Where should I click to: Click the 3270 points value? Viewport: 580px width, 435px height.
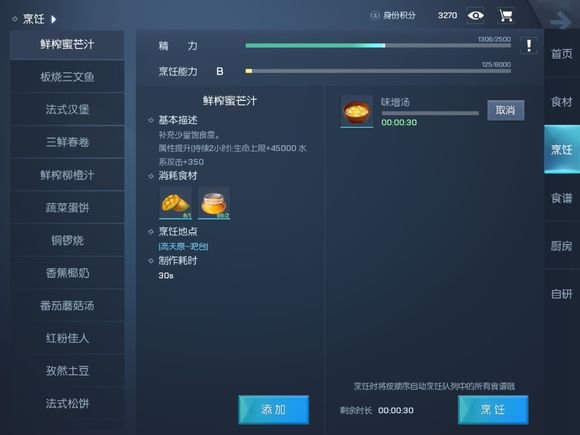(448, 16)
